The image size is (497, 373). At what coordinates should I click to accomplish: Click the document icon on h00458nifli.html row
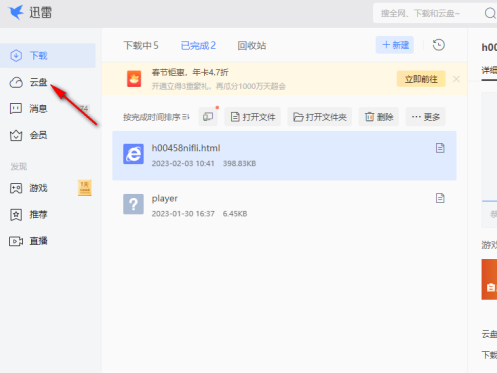(x=440, y=148)
